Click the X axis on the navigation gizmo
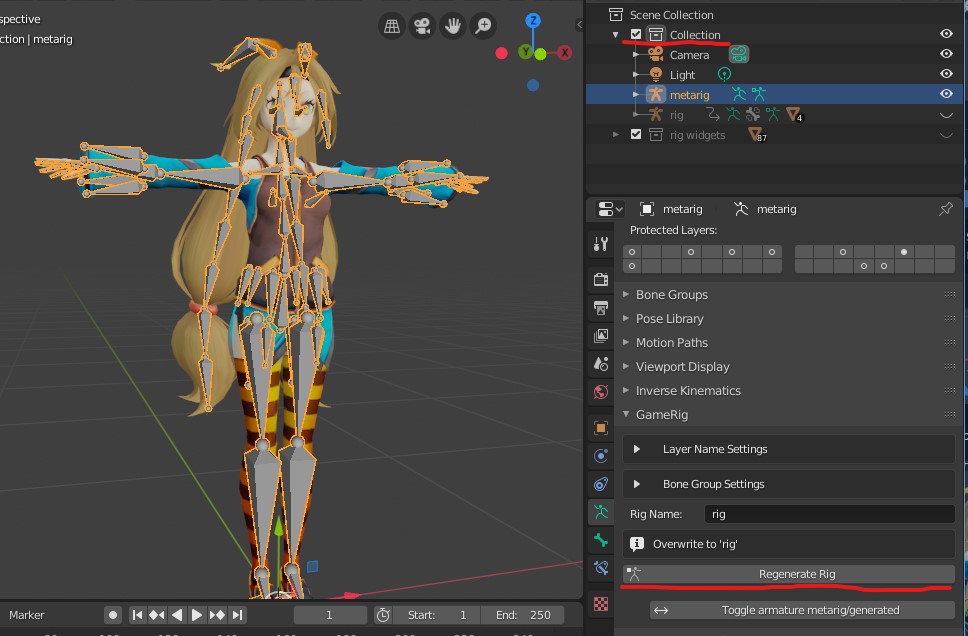 564,52
